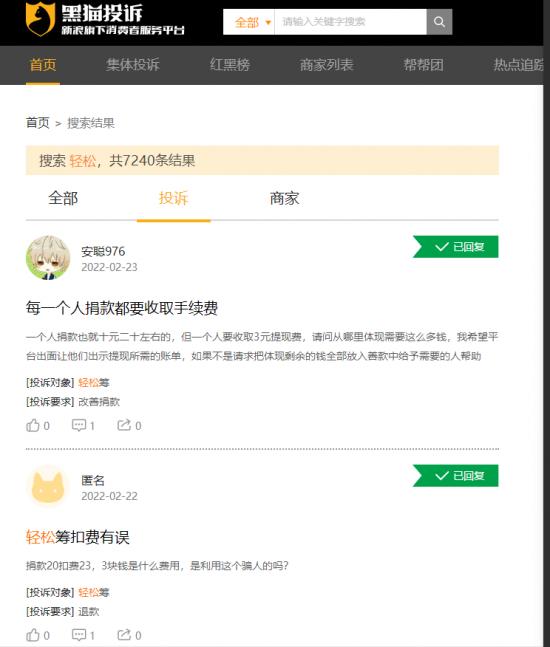Switch to the 投诉 results tab
Viewport: 550px width, 647px height.
(x=173, y=198)
